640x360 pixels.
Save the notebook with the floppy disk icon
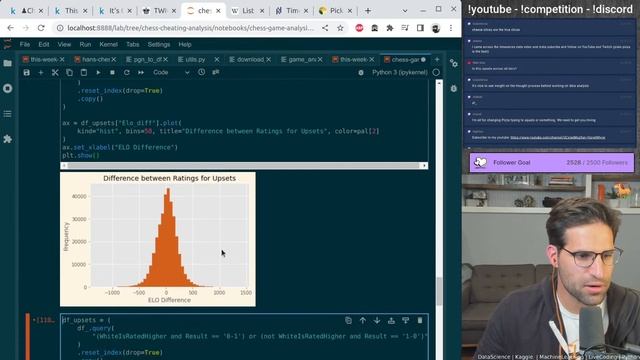[27, 73]
